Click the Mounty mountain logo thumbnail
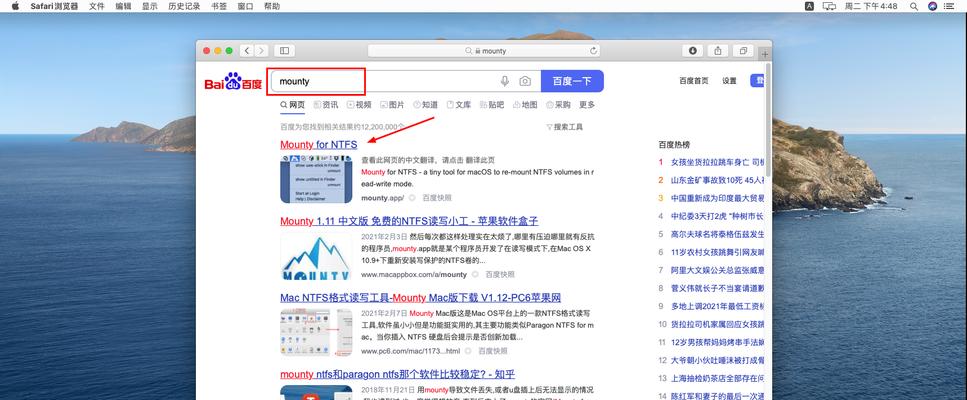Screen dimensions: 967x400 [x=316, y=256]
